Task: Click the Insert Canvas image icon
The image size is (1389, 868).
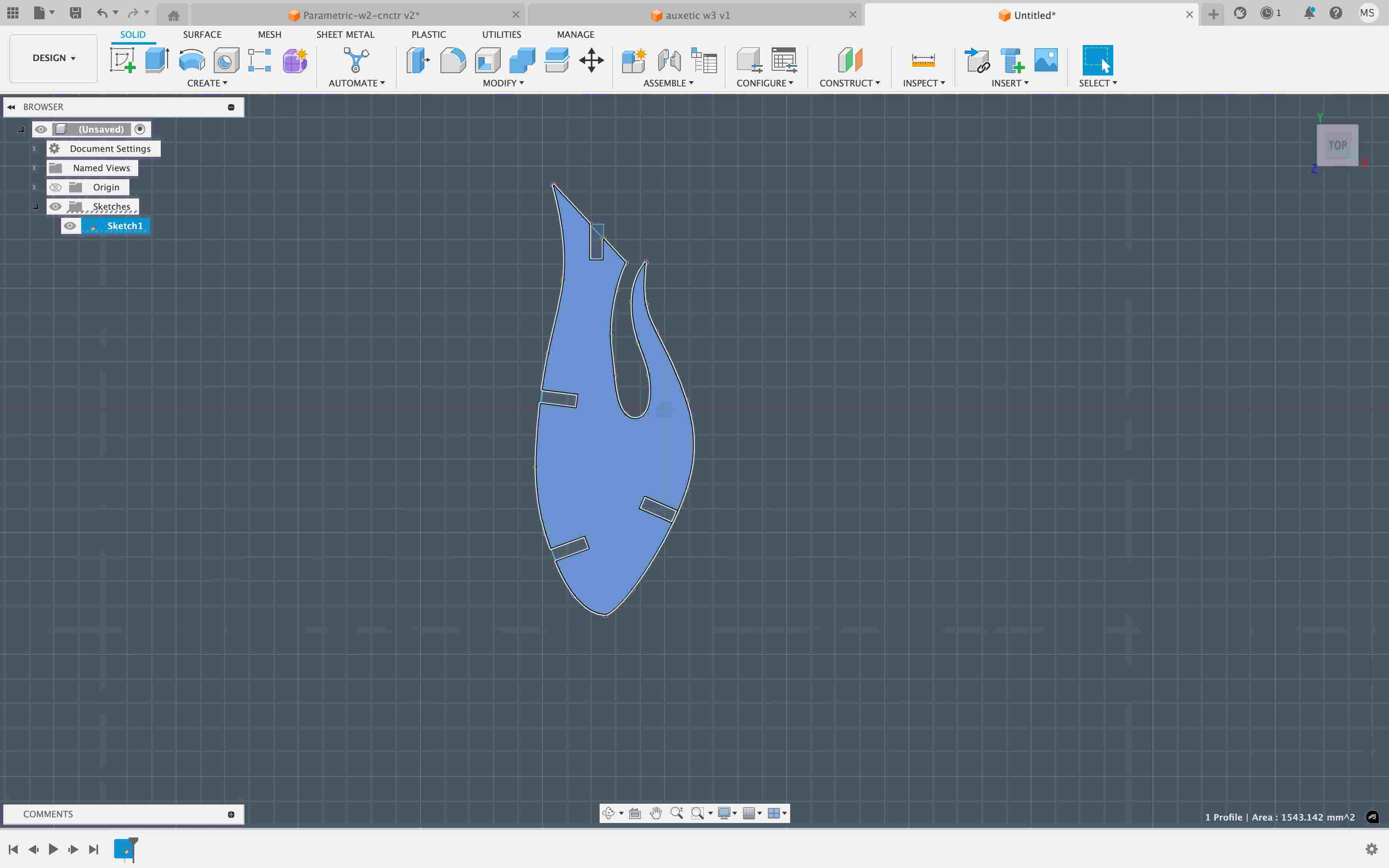Action: 1046,60
